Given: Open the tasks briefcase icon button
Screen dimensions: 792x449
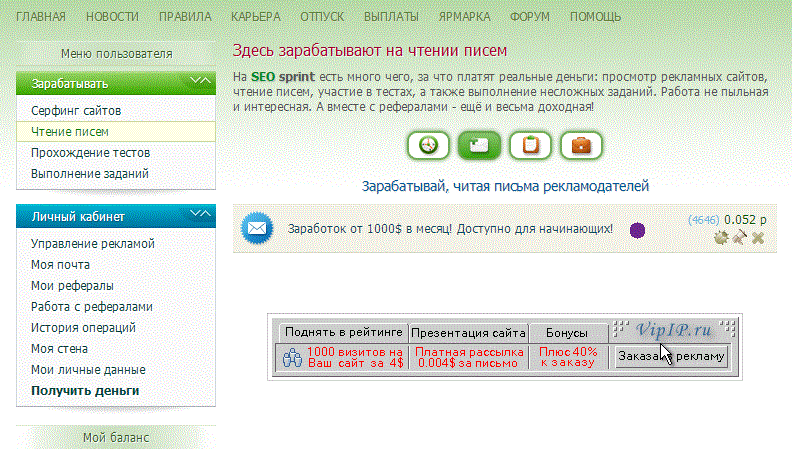Looking at the screenshot, I should pyautogui.click(x=581, y=145).
